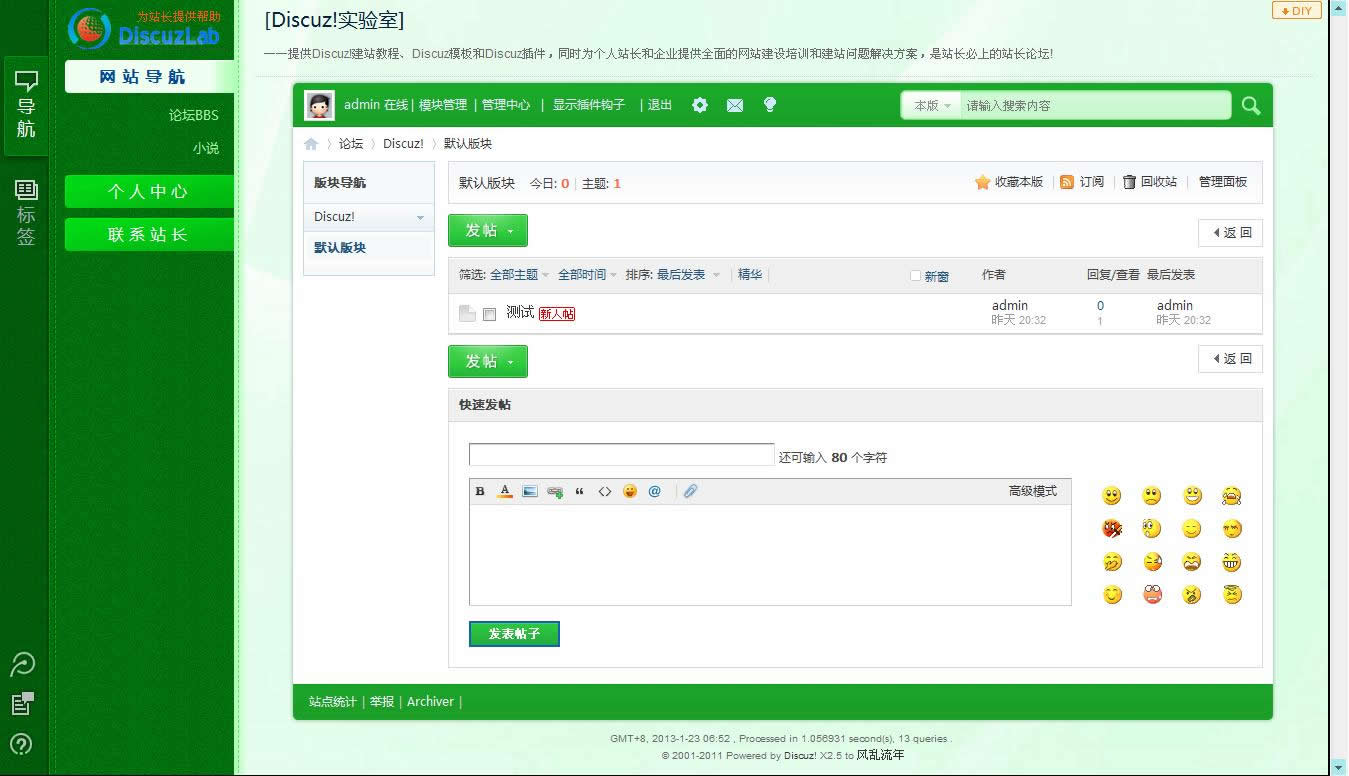This screenshot has height=776, width=1349.
Task: Click in the search input field
Action: 1095,105
